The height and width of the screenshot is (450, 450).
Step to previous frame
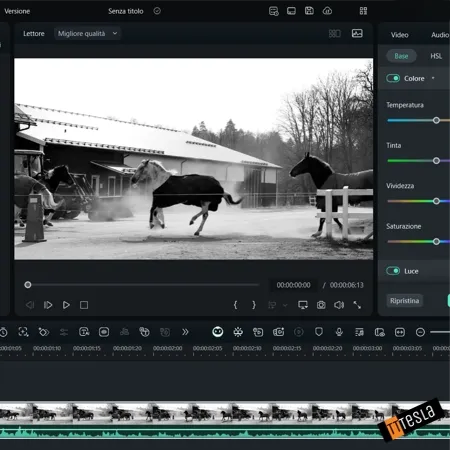click(x=30, y=305)
